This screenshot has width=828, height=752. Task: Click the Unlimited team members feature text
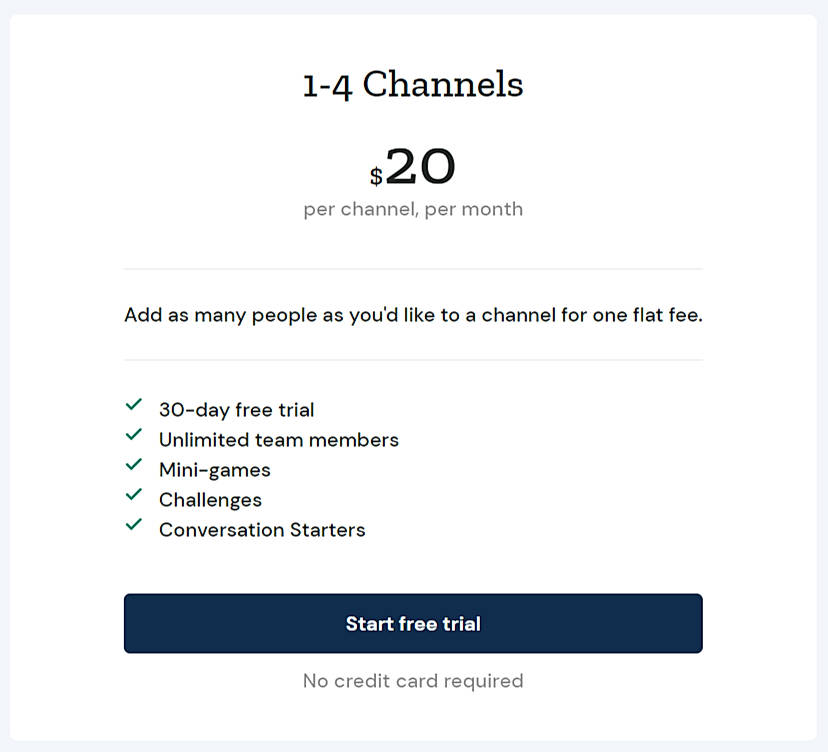pyautogui.click(x=278, y=439)
